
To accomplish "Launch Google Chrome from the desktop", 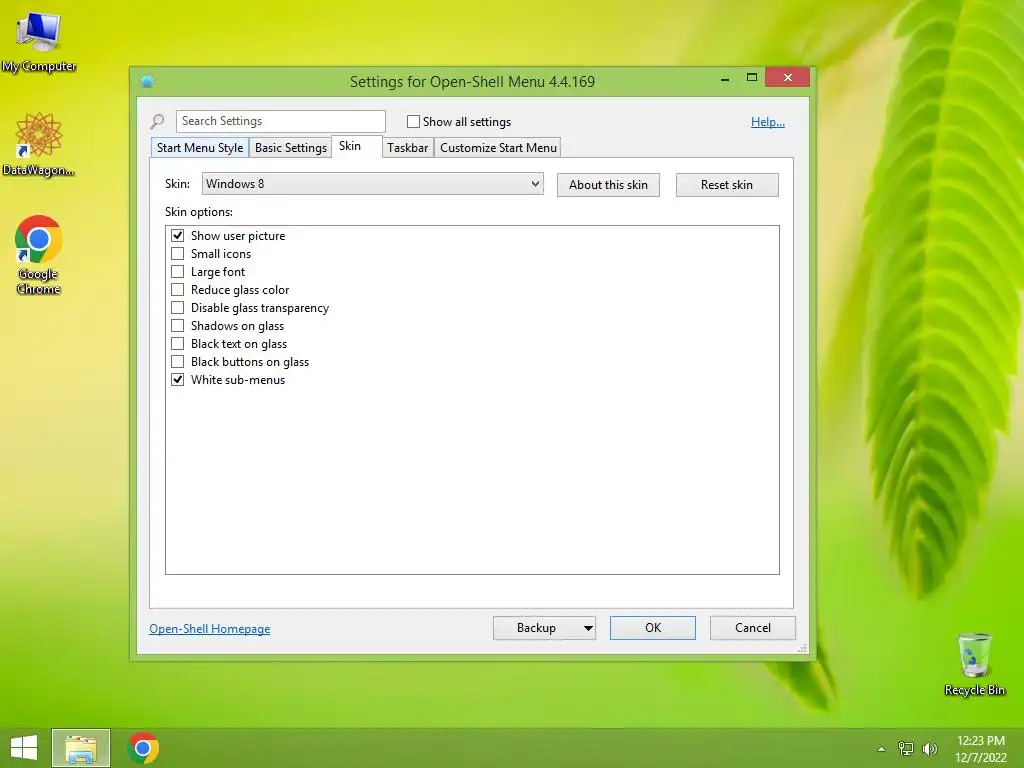I will (x=39, y=254).
